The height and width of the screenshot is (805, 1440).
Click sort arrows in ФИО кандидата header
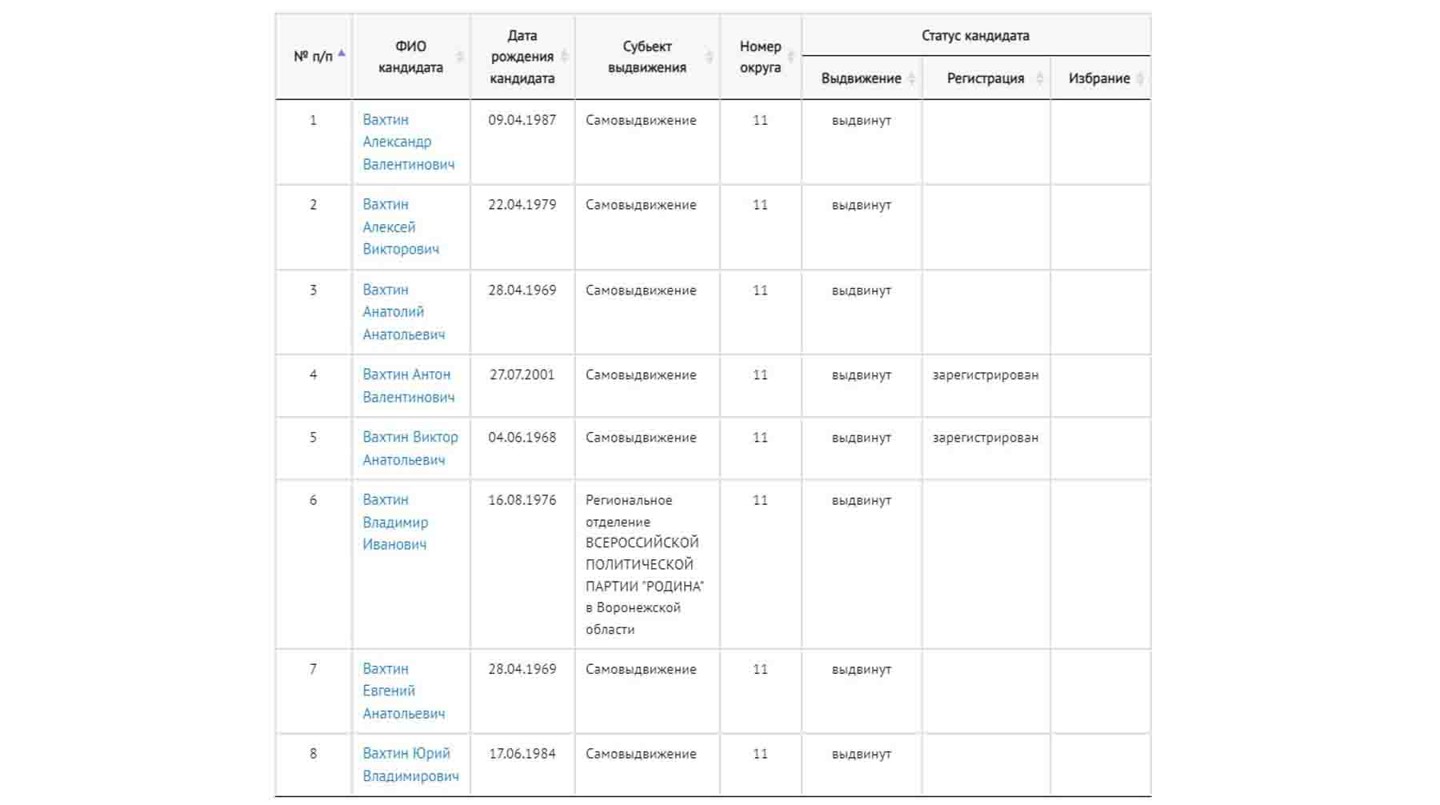click(460, 57)
